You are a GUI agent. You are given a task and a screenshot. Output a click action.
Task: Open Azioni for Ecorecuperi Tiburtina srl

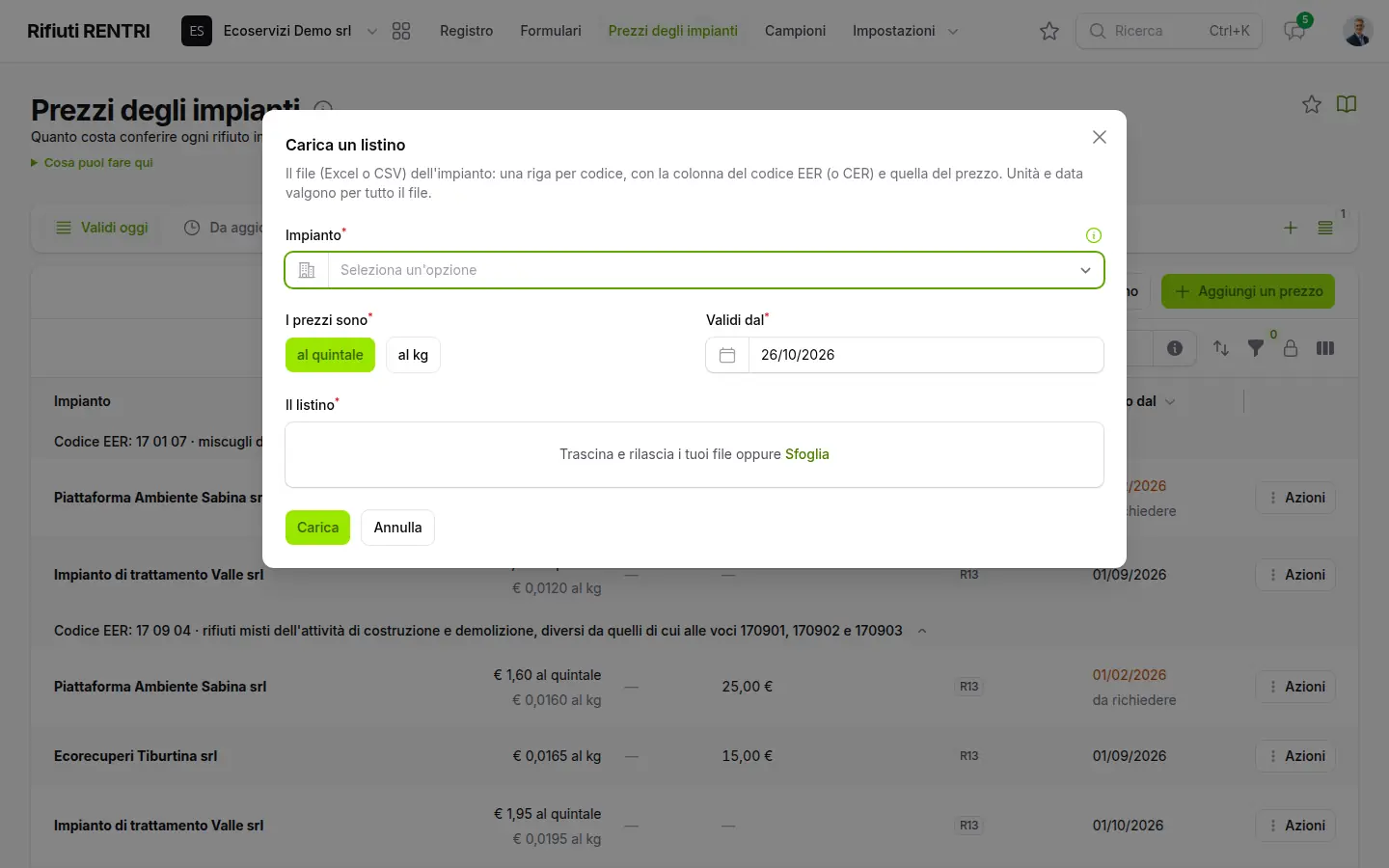(x=1295, y=756)
